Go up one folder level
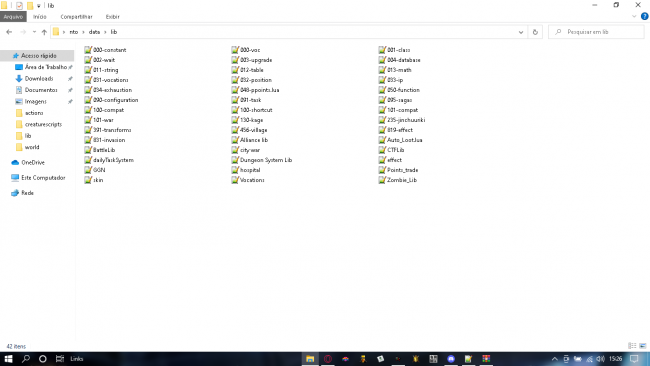The image size is (650, 366). coord(44,32)
